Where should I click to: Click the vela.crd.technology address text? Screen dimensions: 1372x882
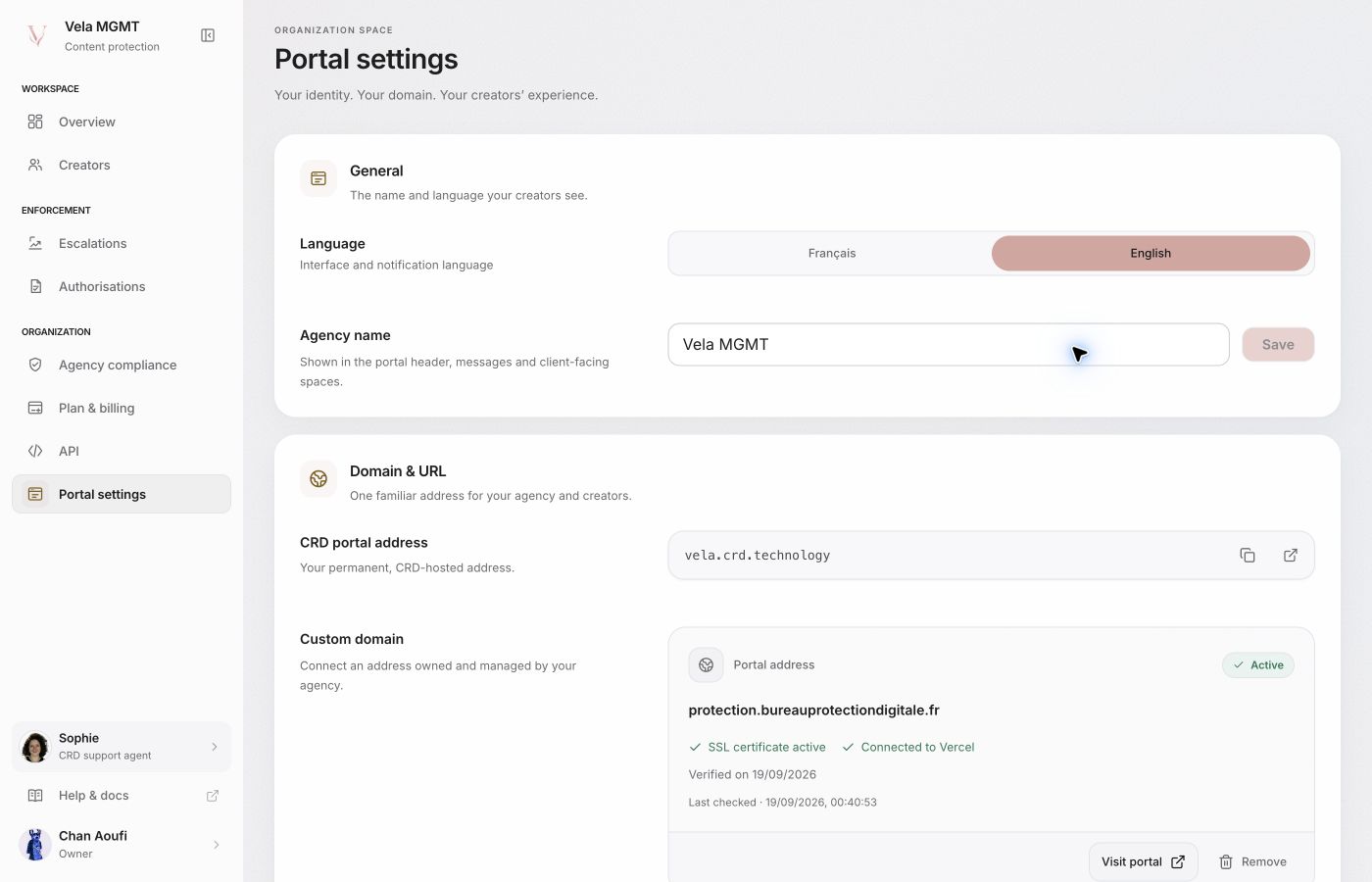coord(758,555)
